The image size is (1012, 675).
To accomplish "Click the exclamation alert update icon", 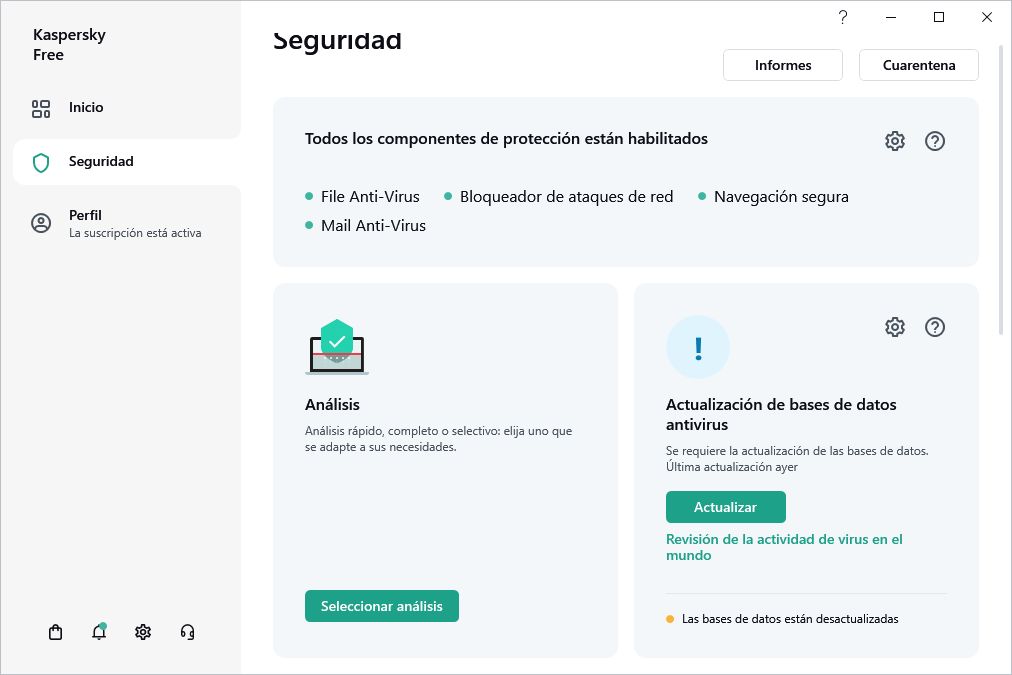I will 698,347.
